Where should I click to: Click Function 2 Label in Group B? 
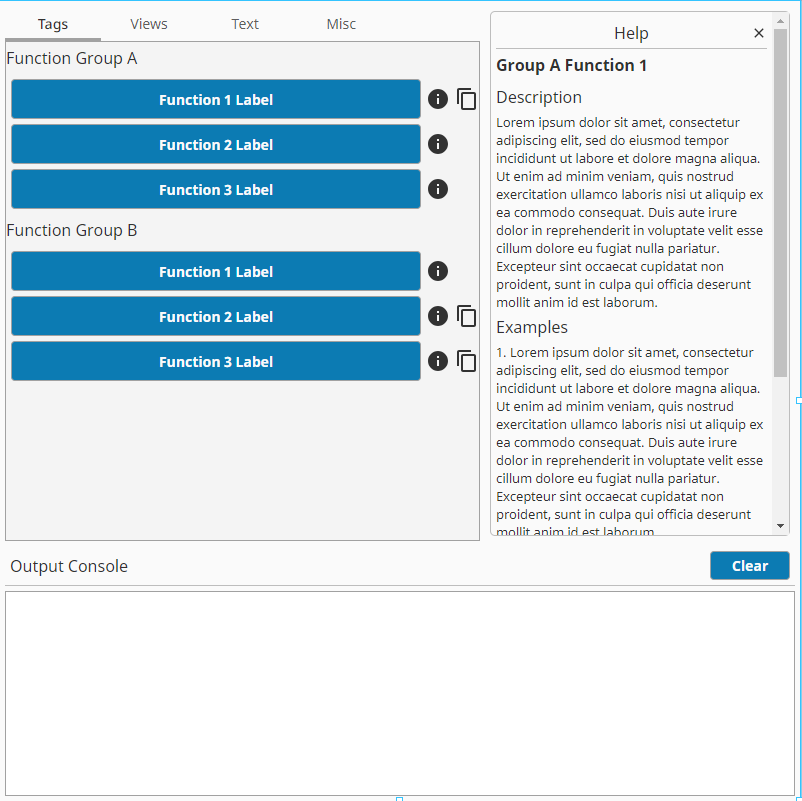coord(216,317)
